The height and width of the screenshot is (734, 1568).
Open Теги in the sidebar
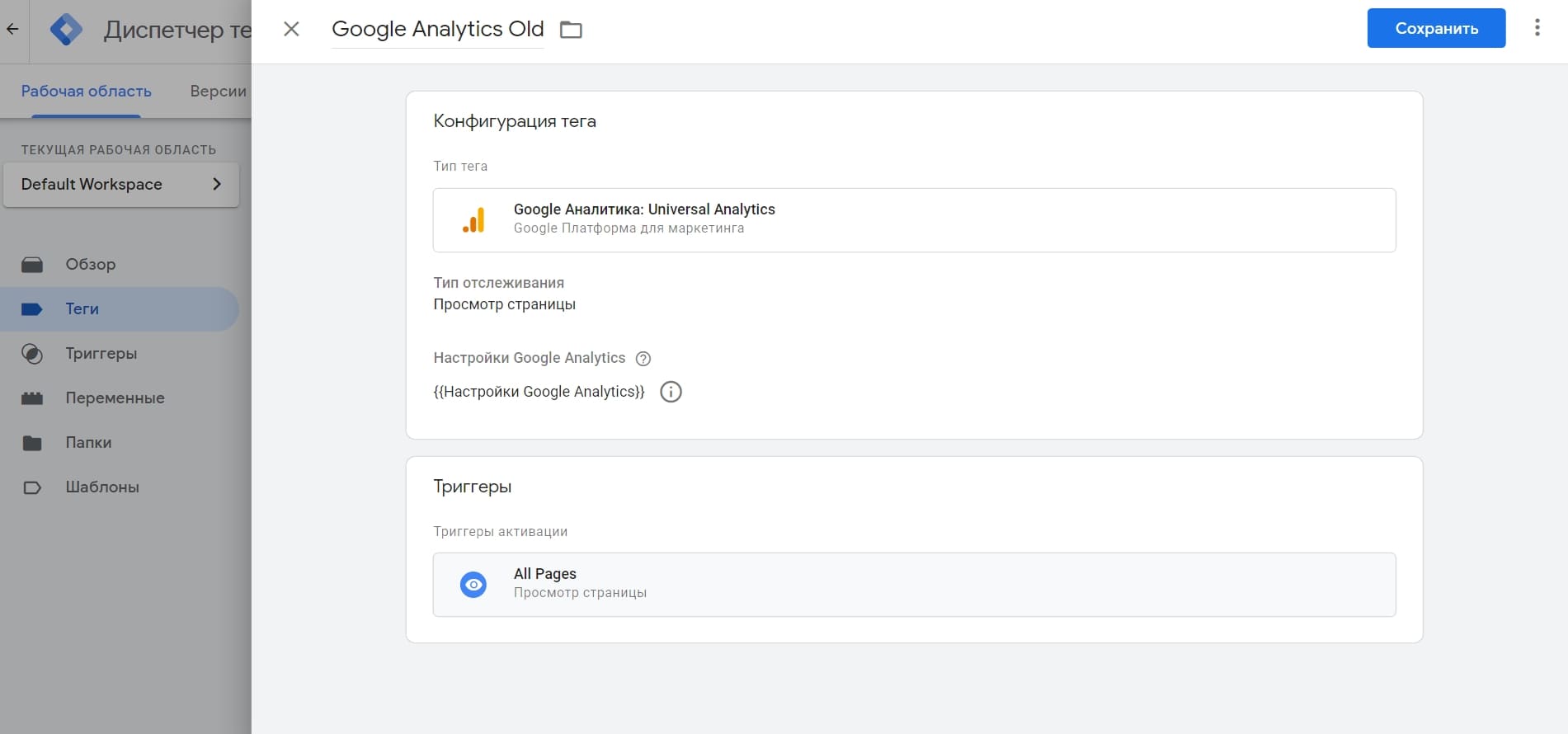(120, 308)
